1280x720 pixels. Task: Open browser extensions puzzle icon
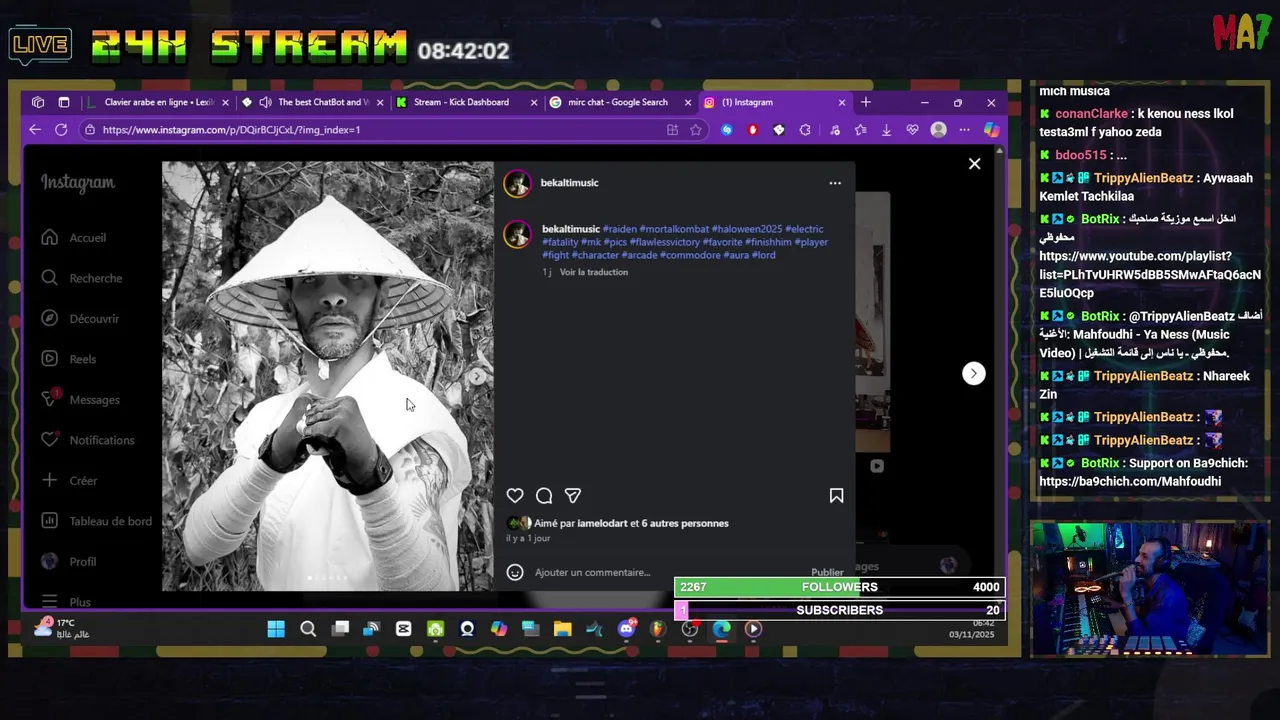[805, 130]
